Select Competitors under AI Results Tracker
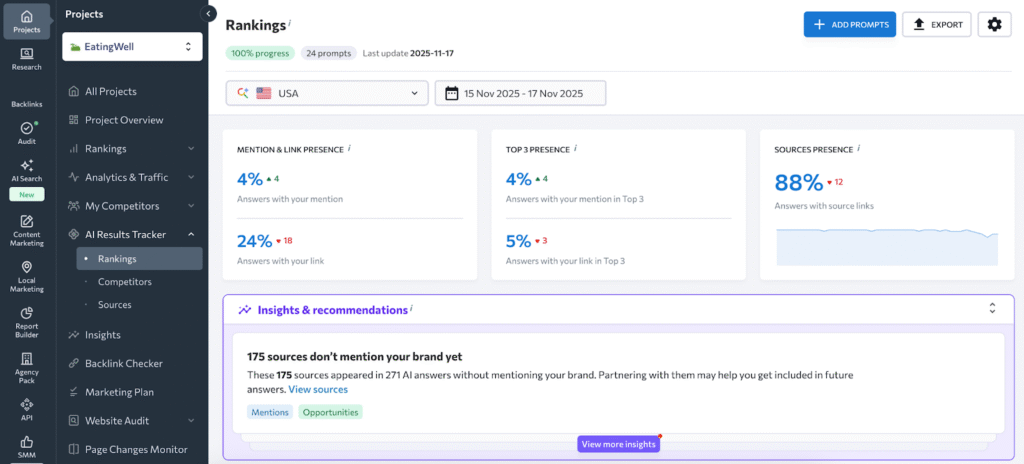This screenshot has width=1024, height=464. pyautogui.click(x=118, y=282)
